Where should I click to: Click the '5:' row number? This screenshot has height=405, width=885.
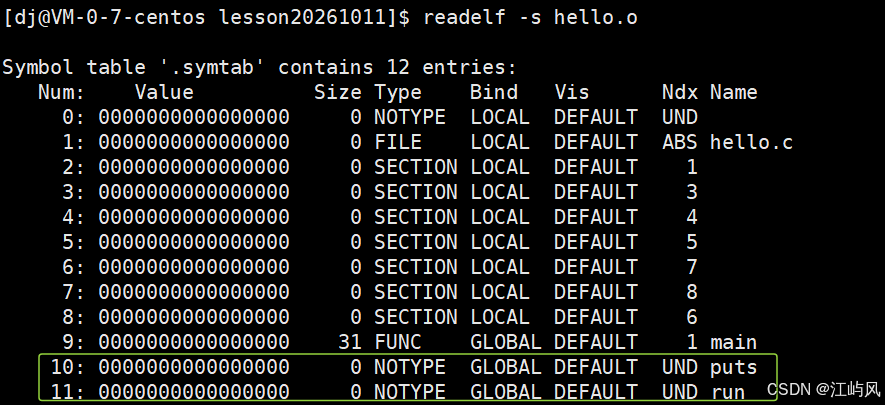click(73, 242)
